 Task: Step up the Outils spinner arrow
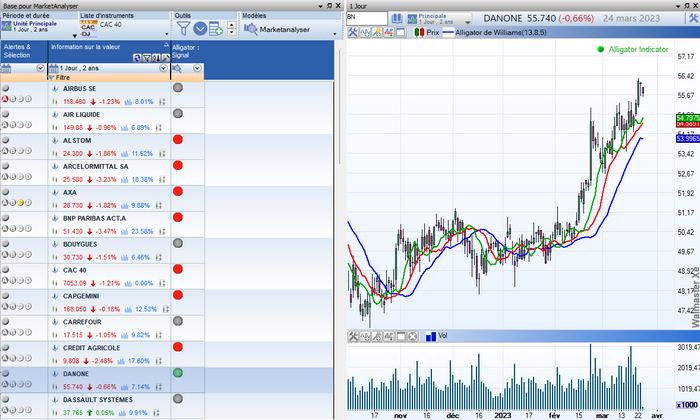tap(232, 25)
